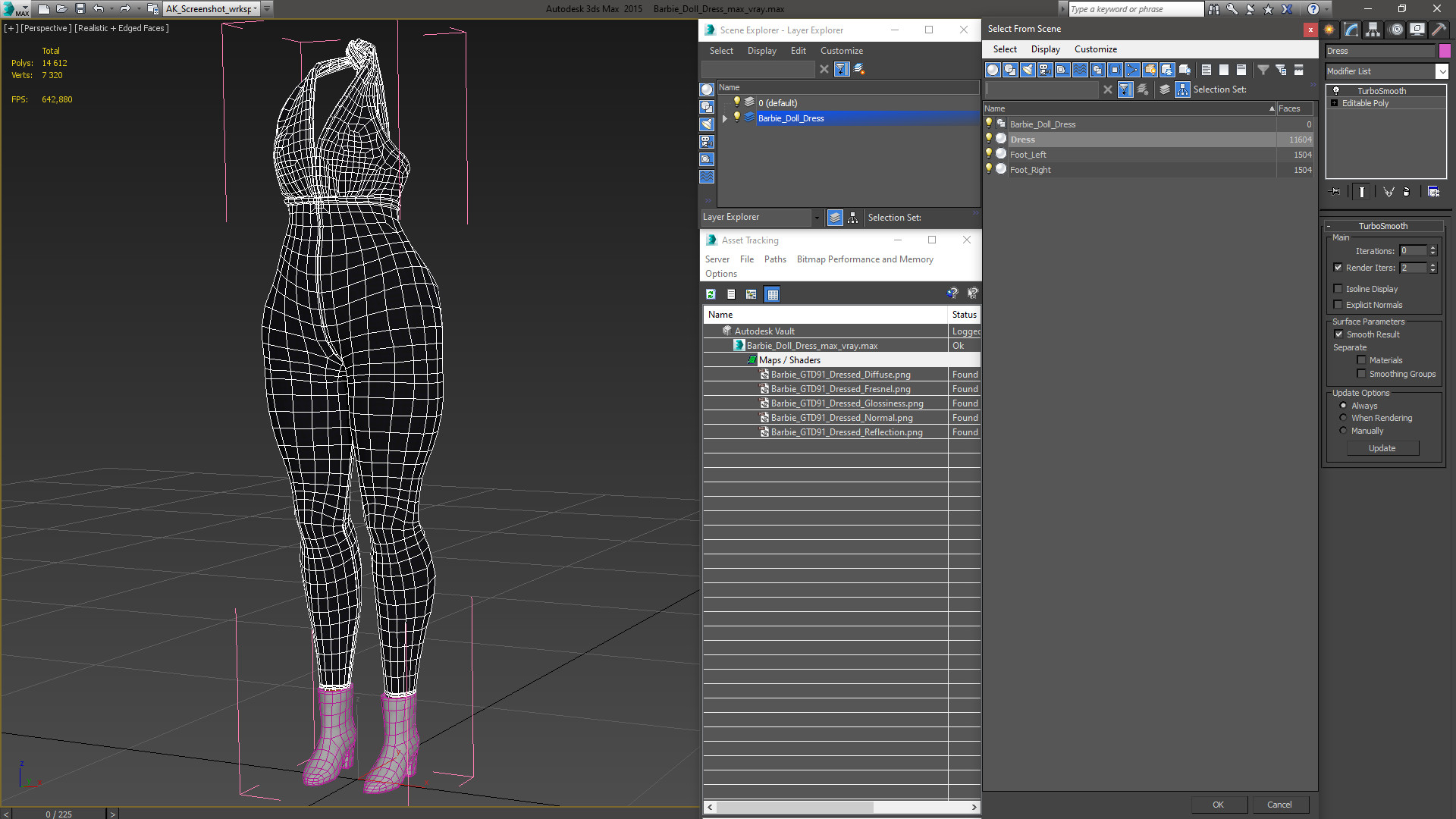Click Iterations spinner arrows
1456x819 pixels.
1432,251
